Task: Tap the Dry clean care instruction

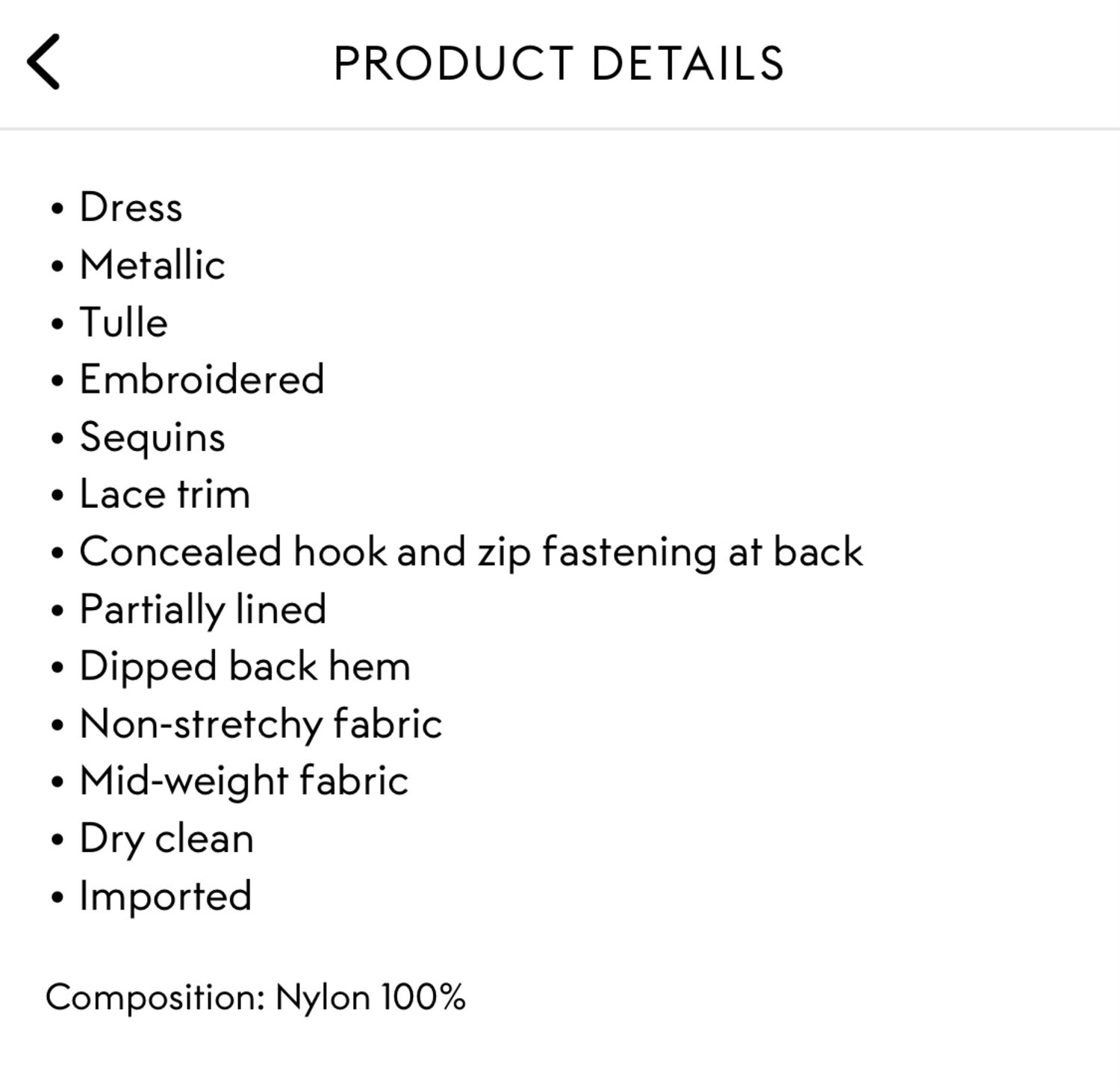Action: 167,839
